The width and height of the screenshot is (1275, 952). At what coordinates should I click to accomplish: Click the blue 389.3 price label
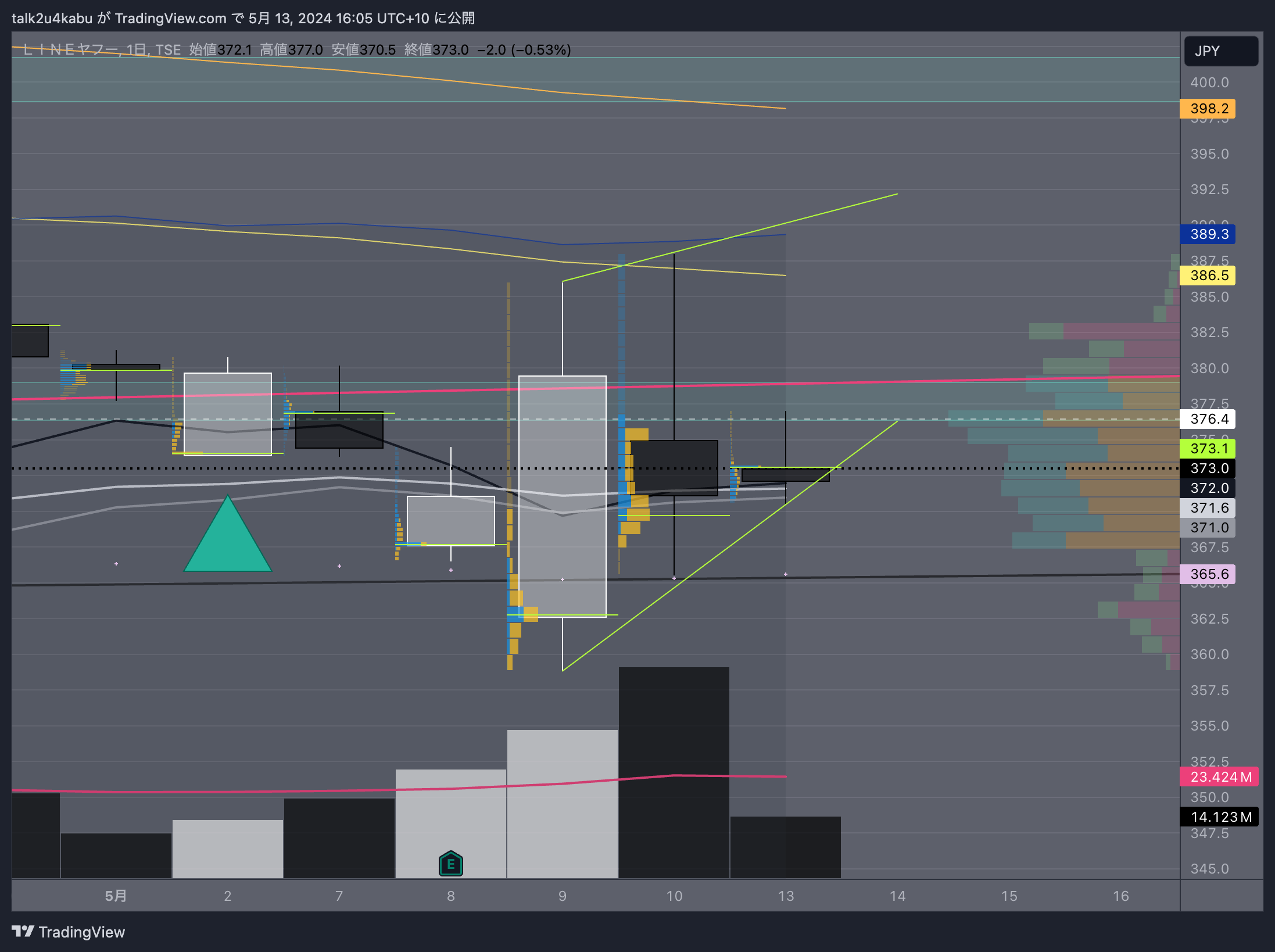click(1208, 234)
